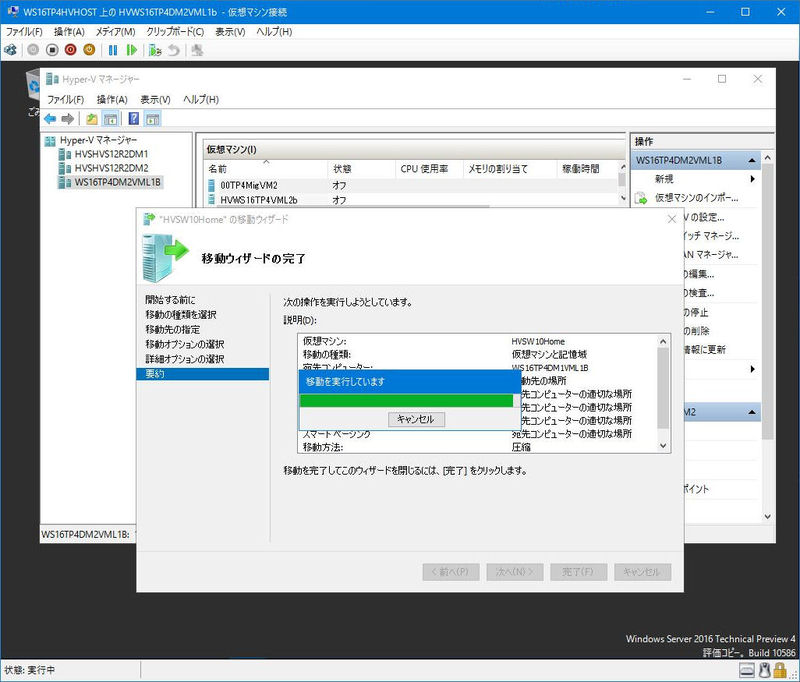Collapse the M2 actions section arrow
Screen dimensions: 800x682
(x=752, y=412)
